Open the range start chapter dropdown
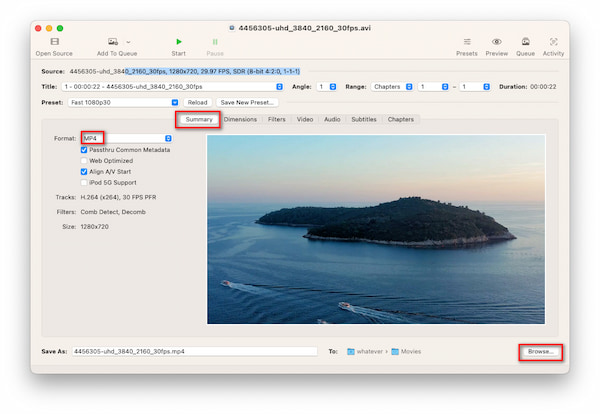 [x=433, y=87]
